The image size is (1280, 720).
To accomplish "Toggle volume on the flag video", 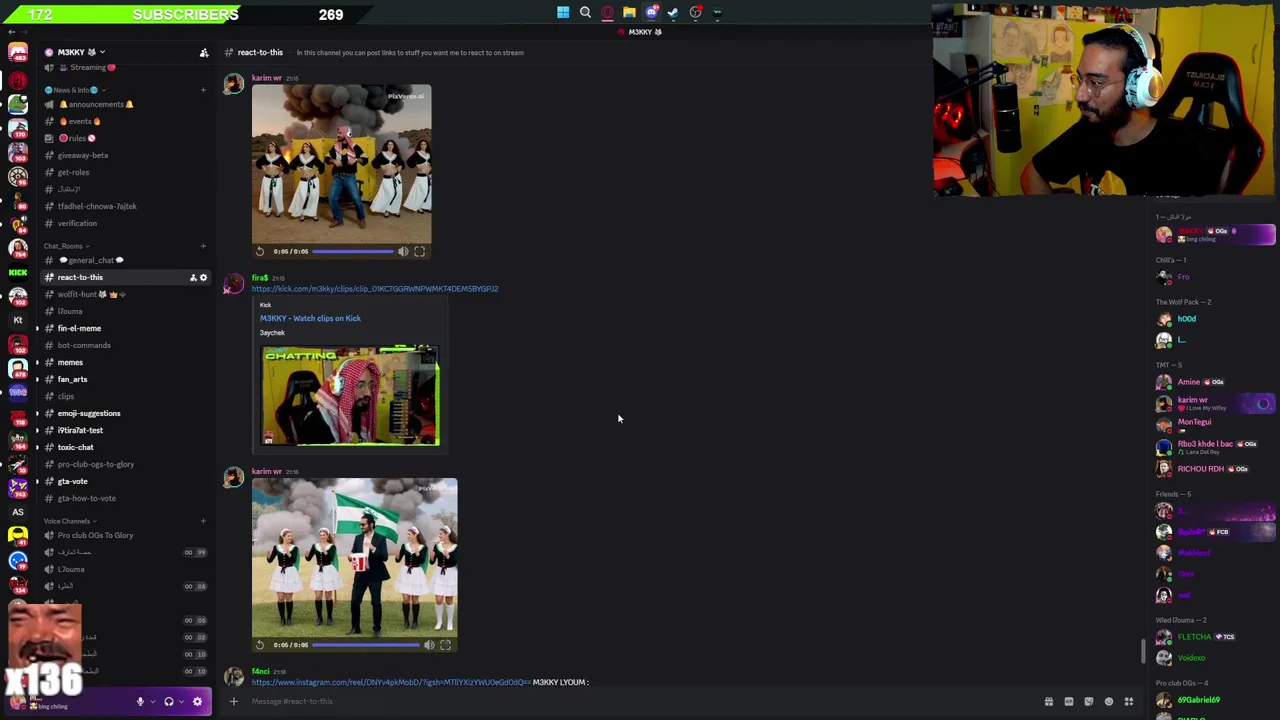I will [x=429, y=645].
